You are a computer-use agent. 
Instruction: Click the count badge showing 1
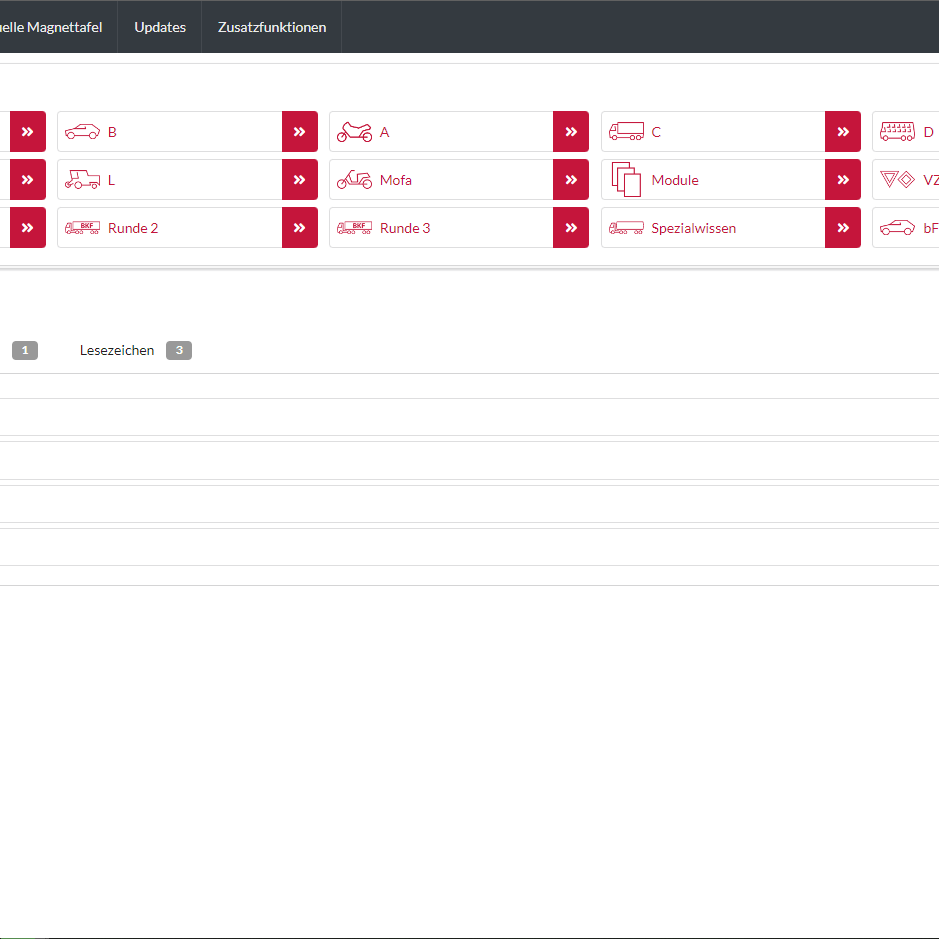point(25,350)
